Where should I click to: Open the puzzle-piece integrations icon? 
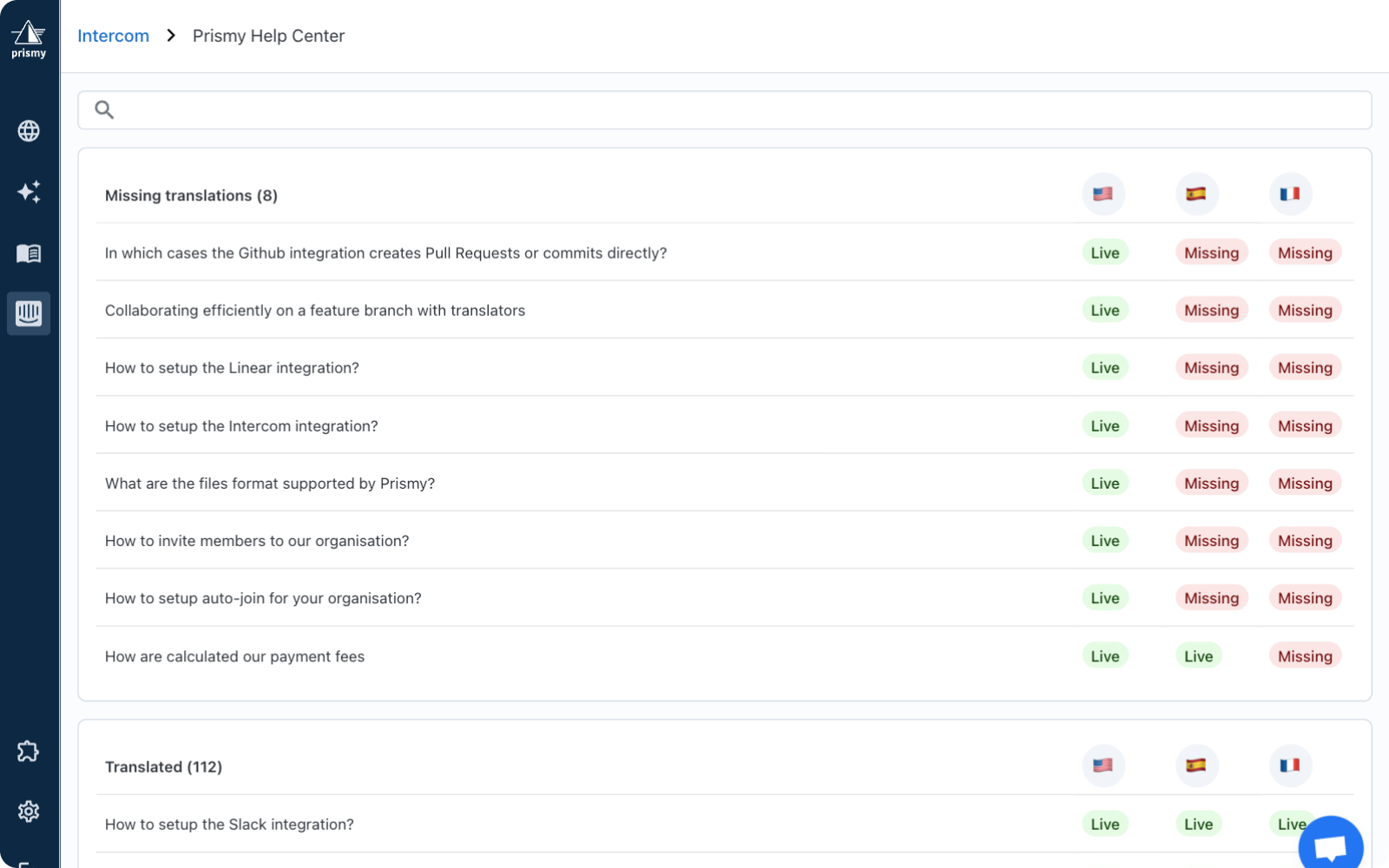(29, 751)
